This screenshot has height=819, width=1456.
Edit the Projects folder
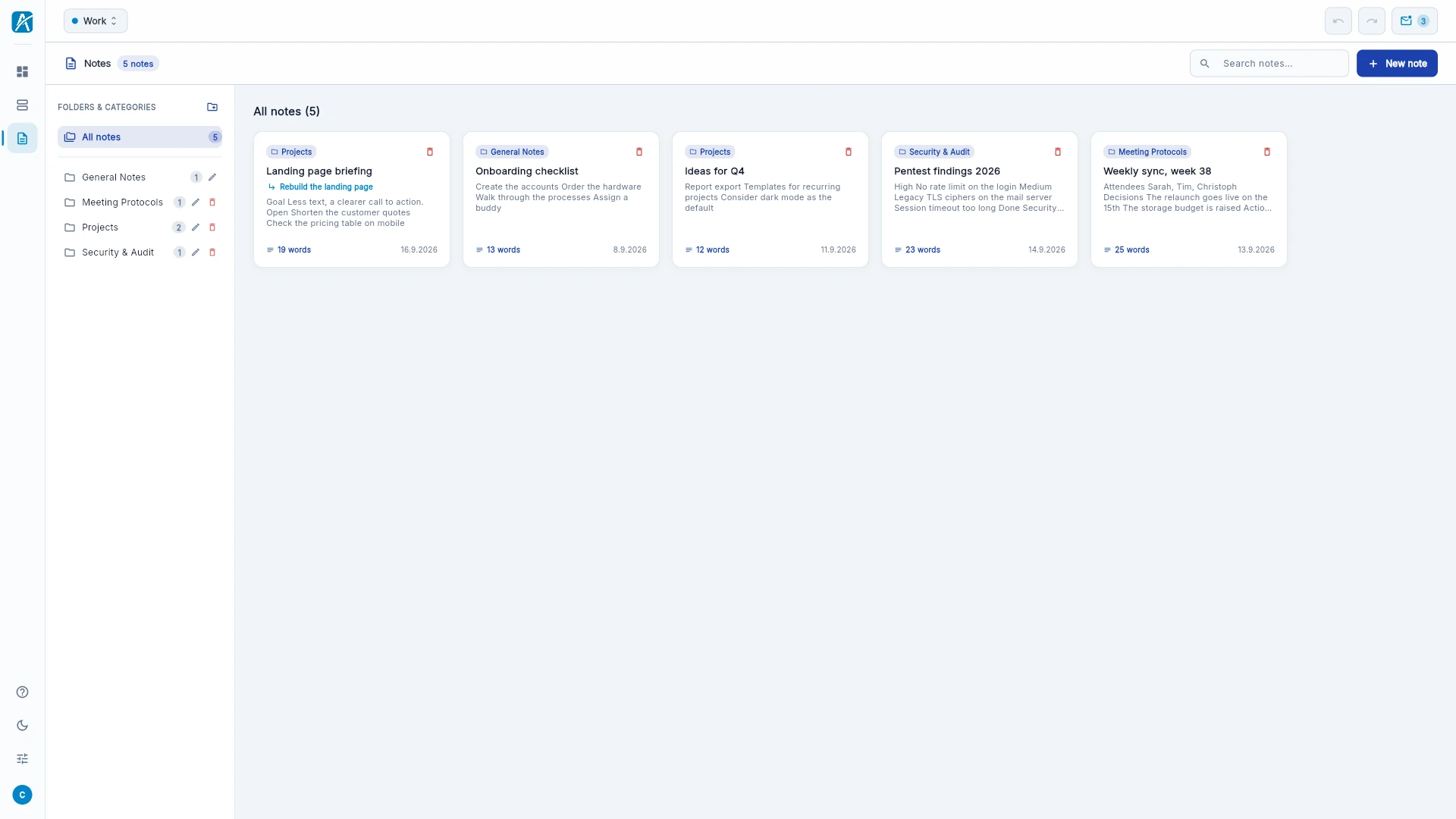coord(196,227)
